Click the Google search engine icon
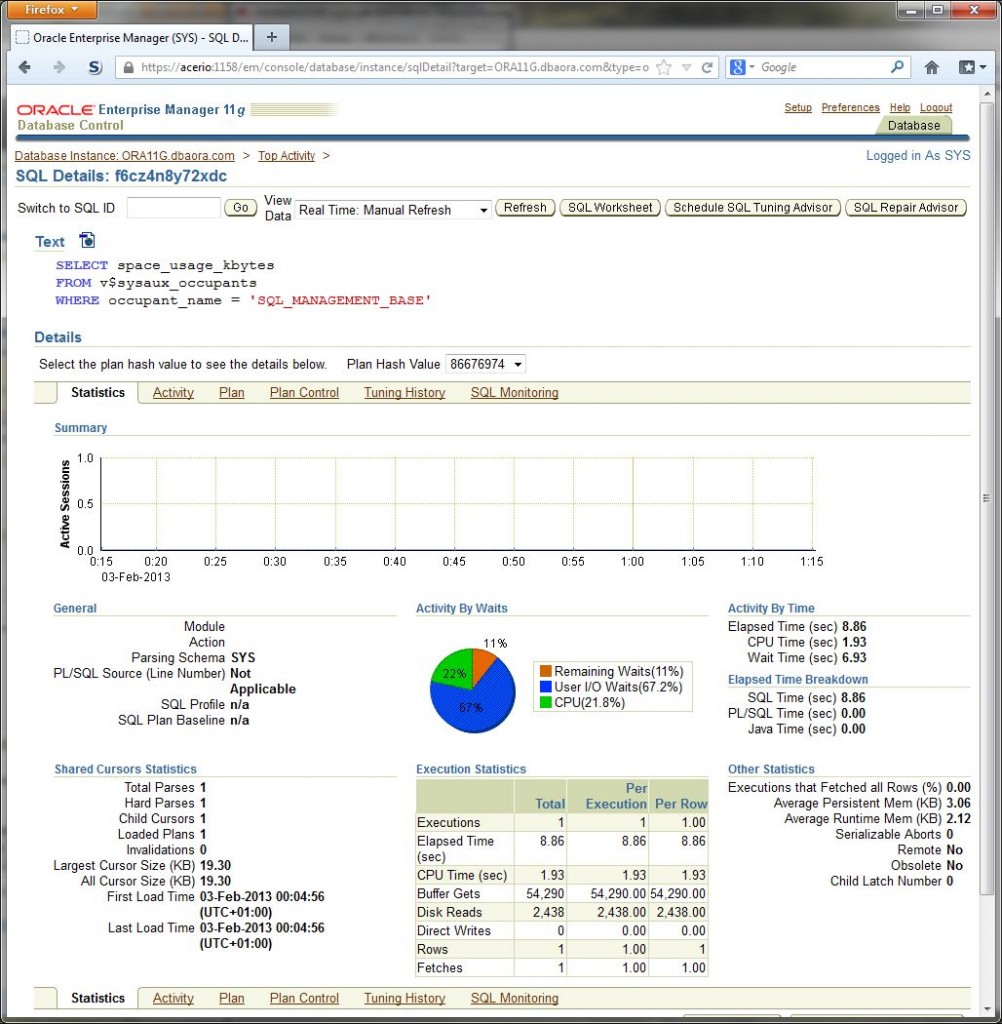The width and height of the screenshot is (1002, 1024). (x=737, y=67)
